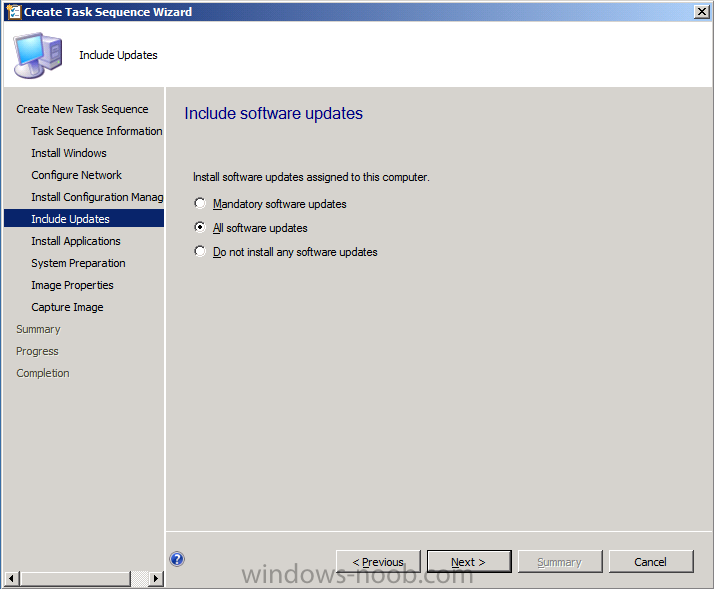The width and height of the screenshot is (714, 589).
Task: Close the Create Task Sequence Wizard window
Action: click(702, 11)
